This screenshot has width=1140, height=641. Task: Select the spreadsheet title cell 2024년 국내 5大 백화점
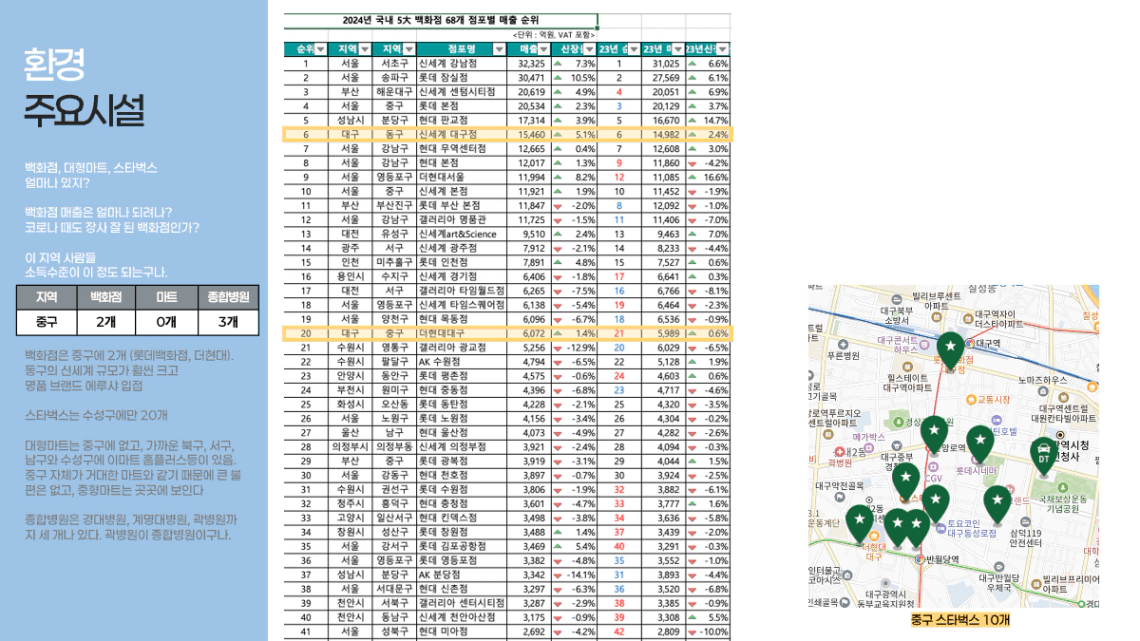(x=441, y=20)
